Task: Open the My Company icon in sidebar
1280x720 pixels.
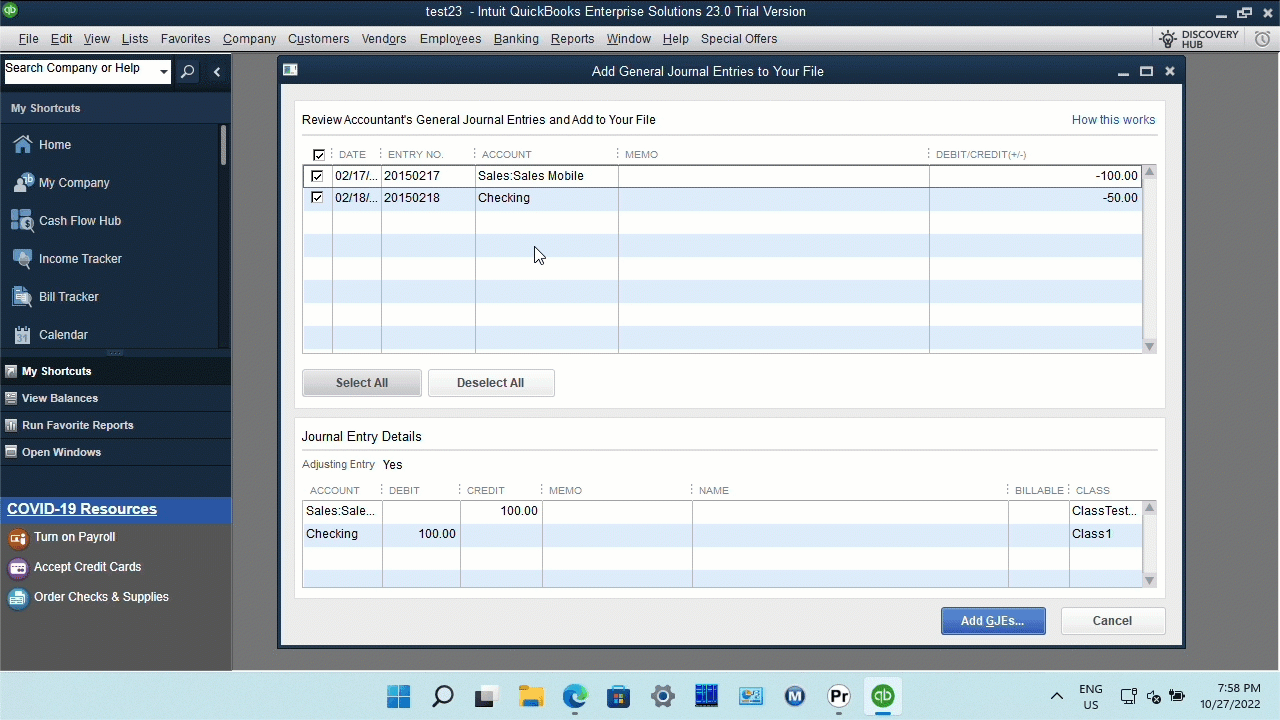Action: pos(22,183)
